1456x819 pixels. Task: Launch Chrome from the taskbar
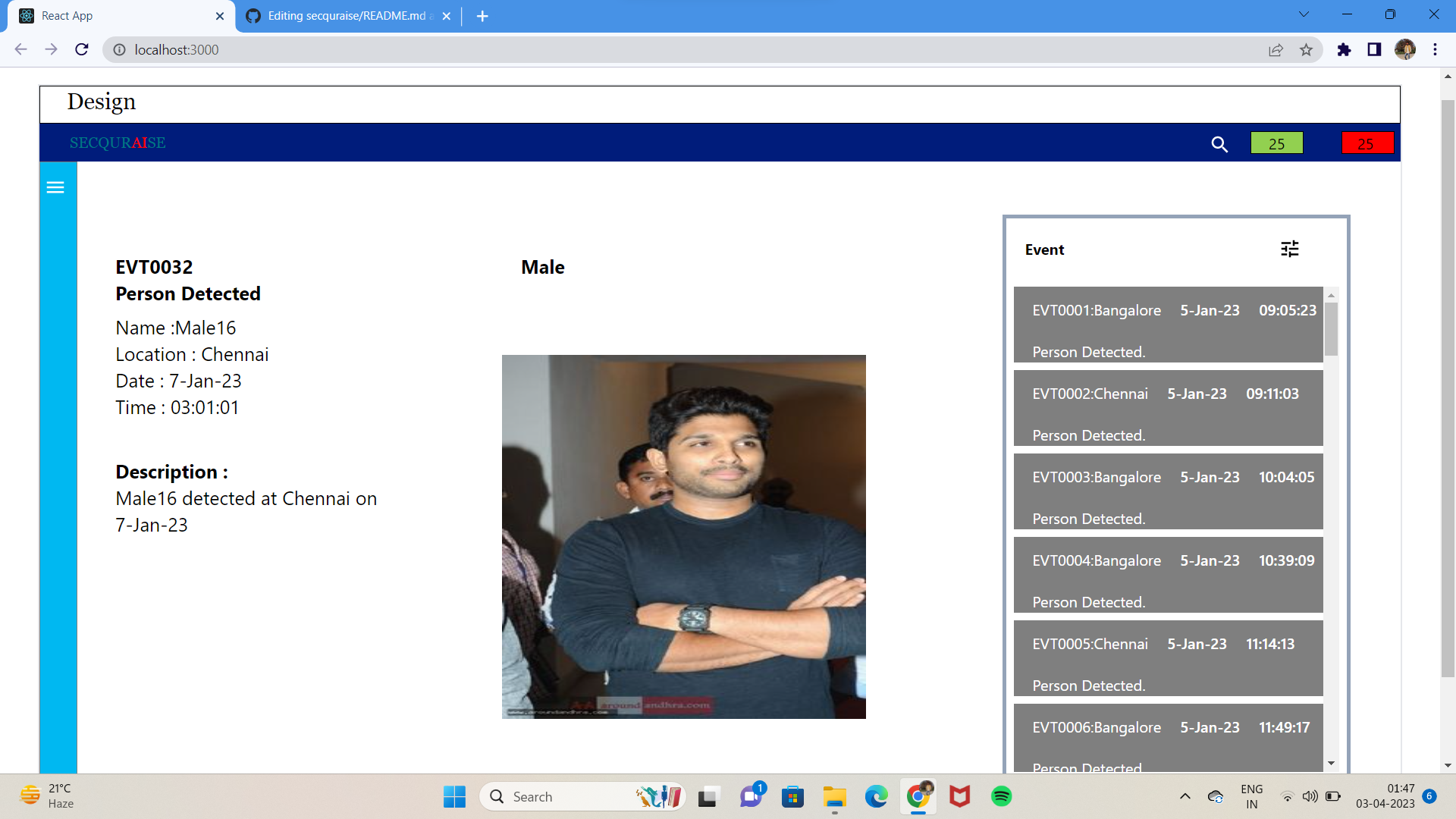(918, 796)
